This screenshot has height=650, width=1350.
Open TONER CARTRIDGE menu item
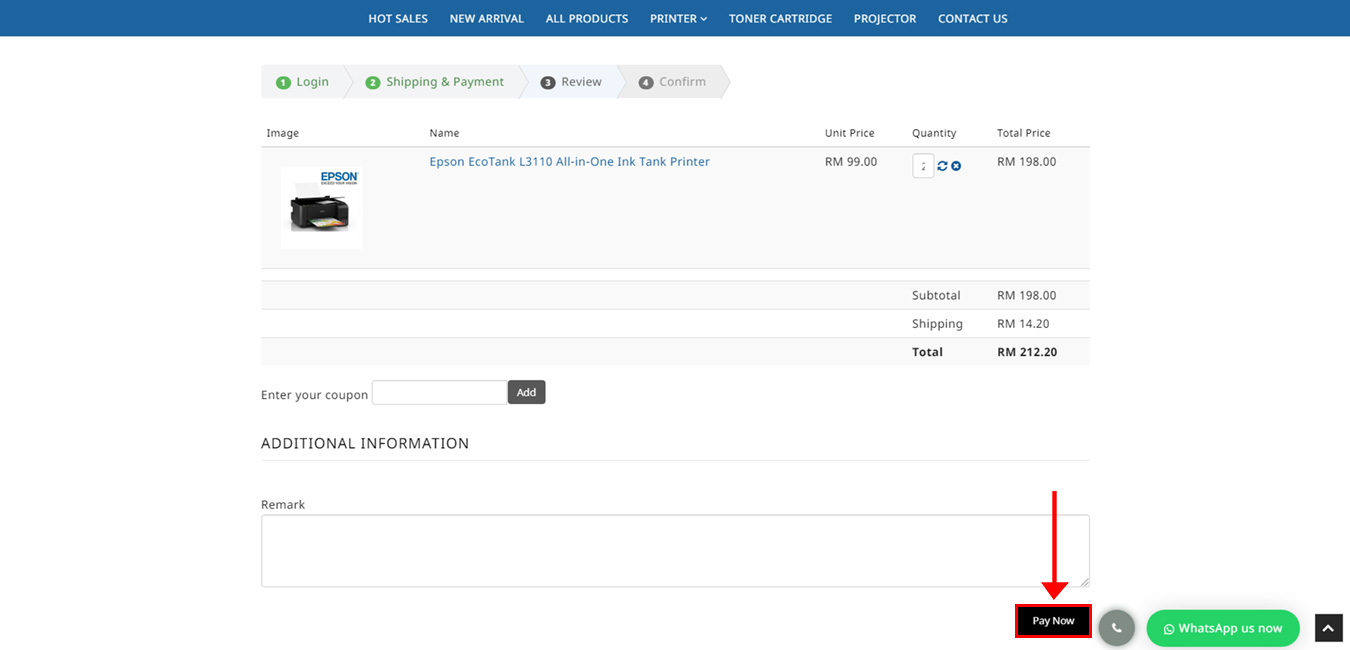tap(780, 18)
